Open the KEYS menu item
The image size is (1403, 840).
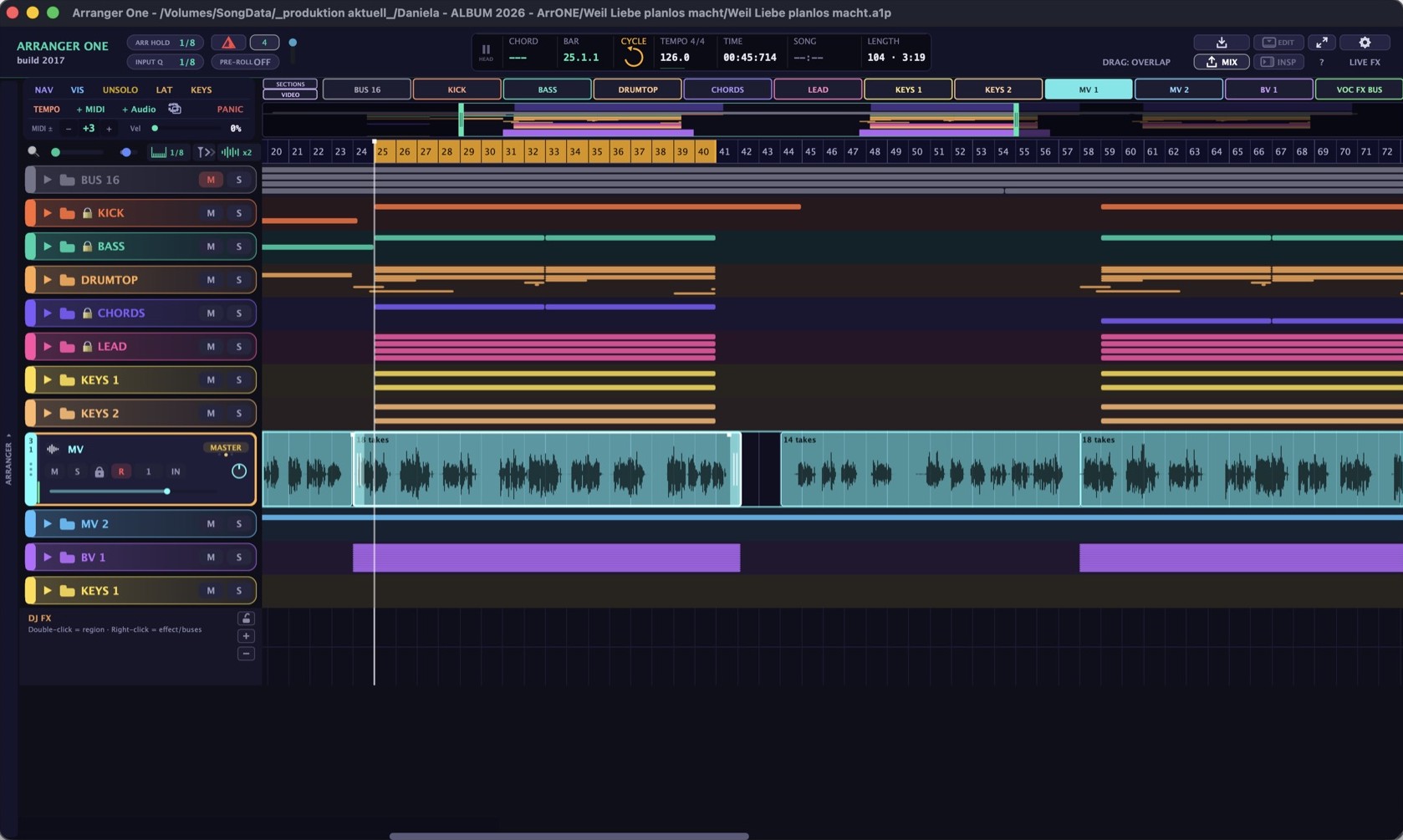[x=201, y=89]
